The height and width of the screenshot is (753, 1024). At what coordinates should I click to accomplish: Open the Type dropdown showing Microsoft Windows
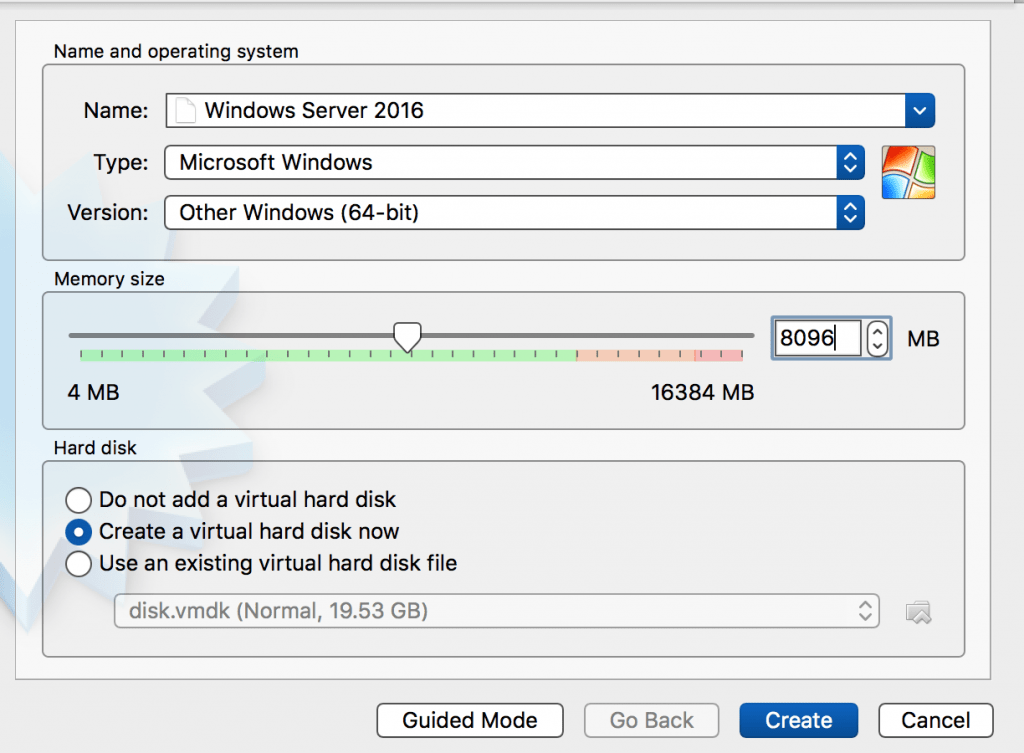point(849,161)
